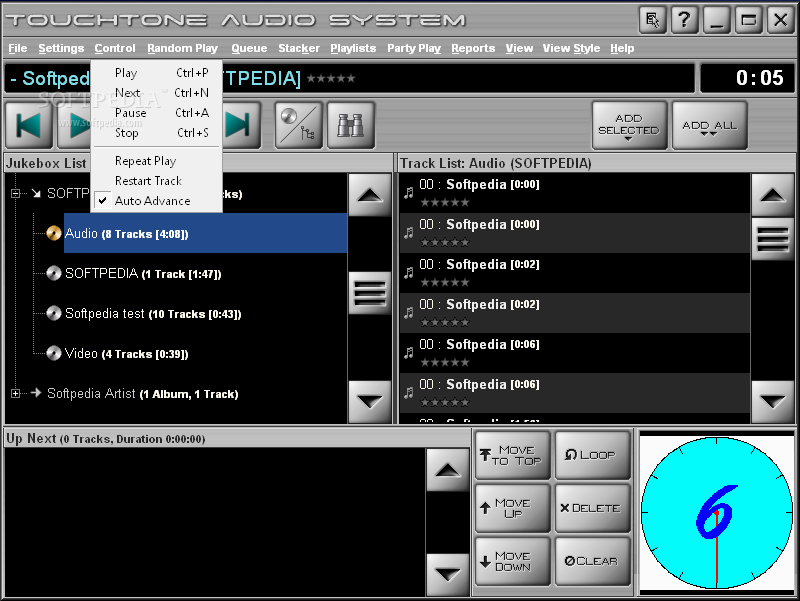Select Restart Track menu entry
The height and width of the screenshot is (601, 800).
[157, 181]
